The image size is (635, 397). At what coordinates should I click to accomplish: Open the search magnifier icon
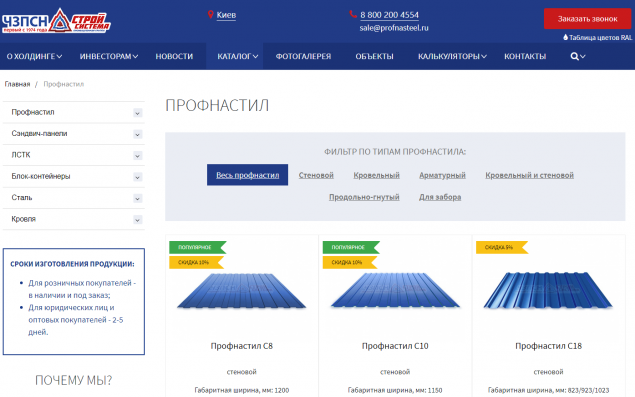[x=574, y=56]
